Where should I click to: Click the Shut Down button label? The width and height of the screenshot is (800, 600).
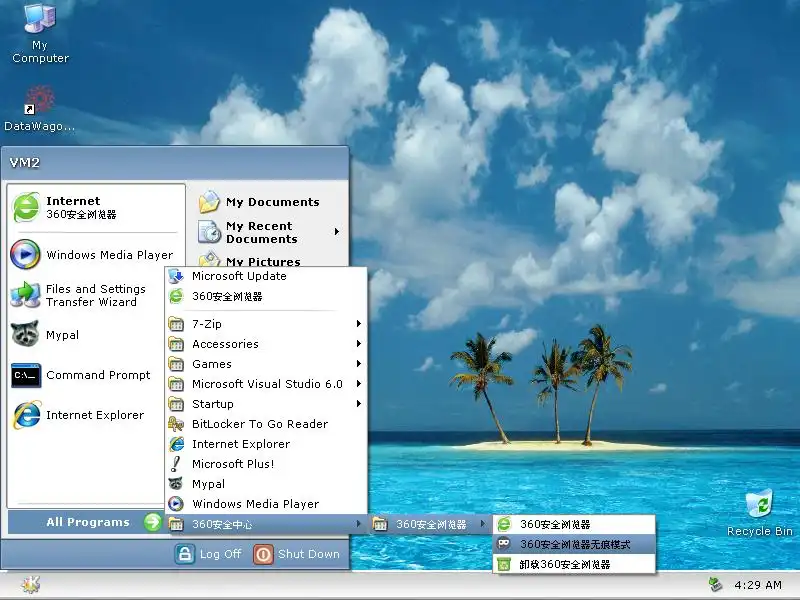pos(309,554)
